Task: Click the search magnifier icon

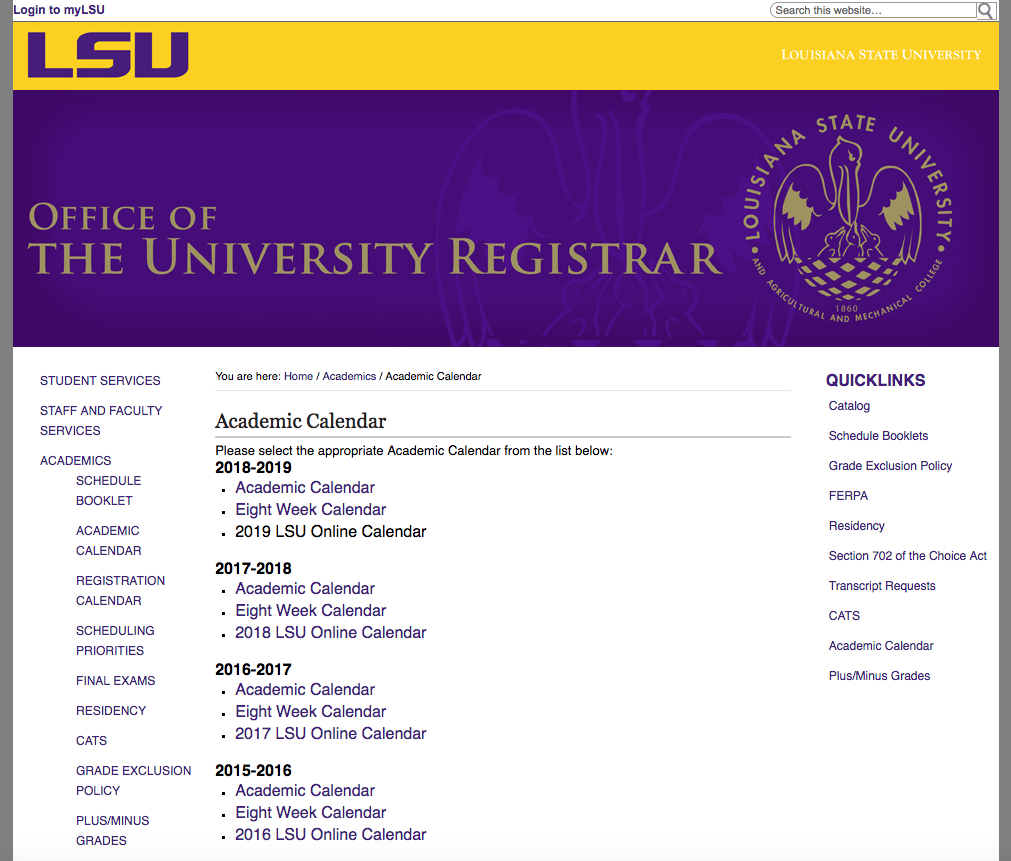Action: coord(985,10)
